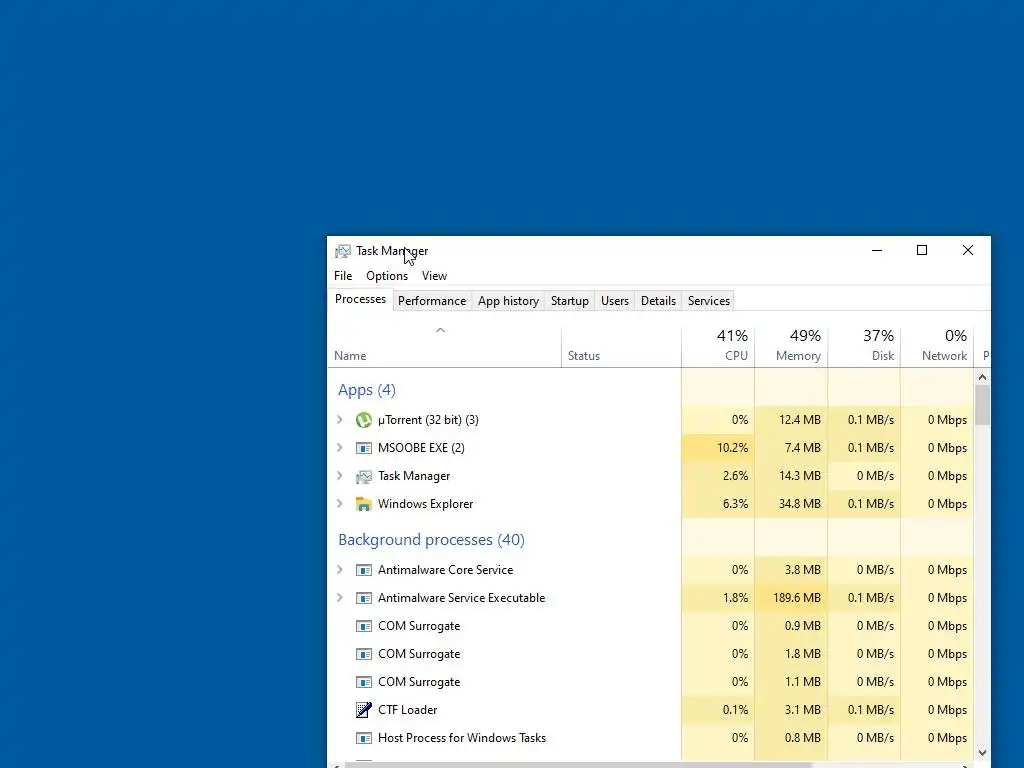Click the Antimalware Core Service icon
1024x768 pixels.
tap(364, 570)
